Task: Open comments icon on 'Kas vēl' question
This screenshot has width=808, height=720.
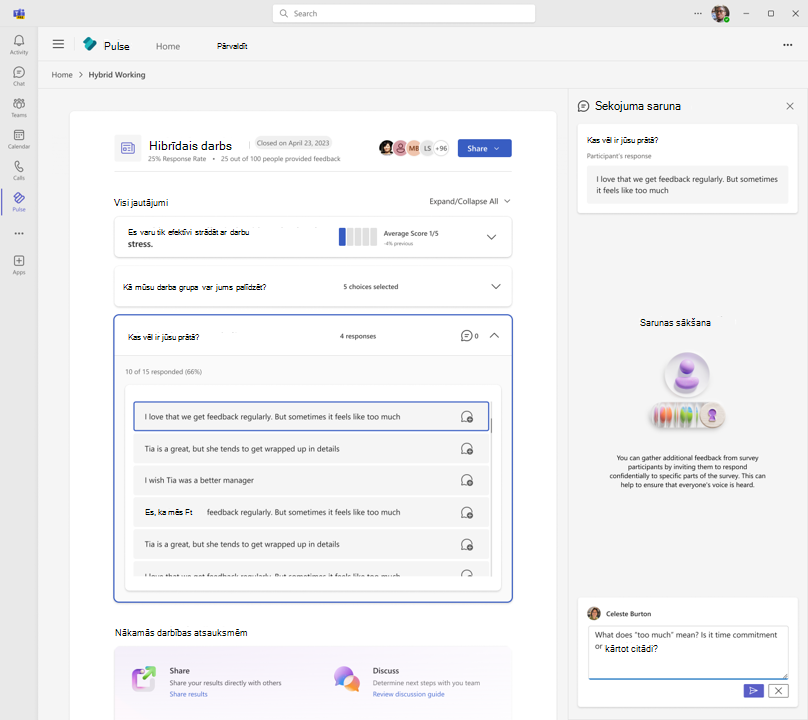Action: click(467, 336)
